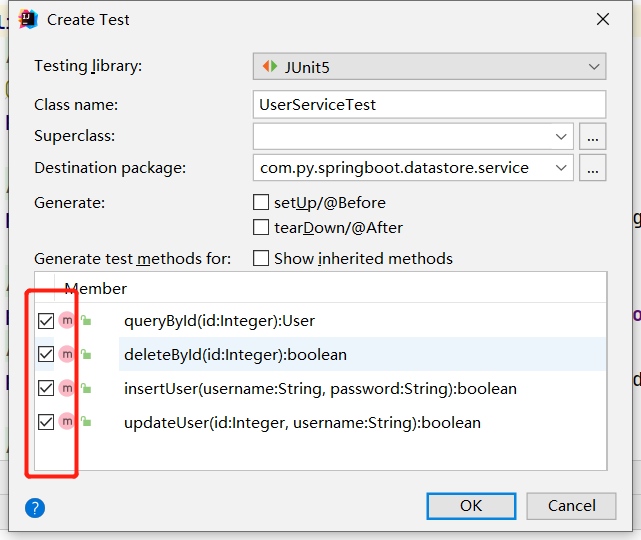
Task: Enable tearDown/@After generation
Action: (261, 227)
